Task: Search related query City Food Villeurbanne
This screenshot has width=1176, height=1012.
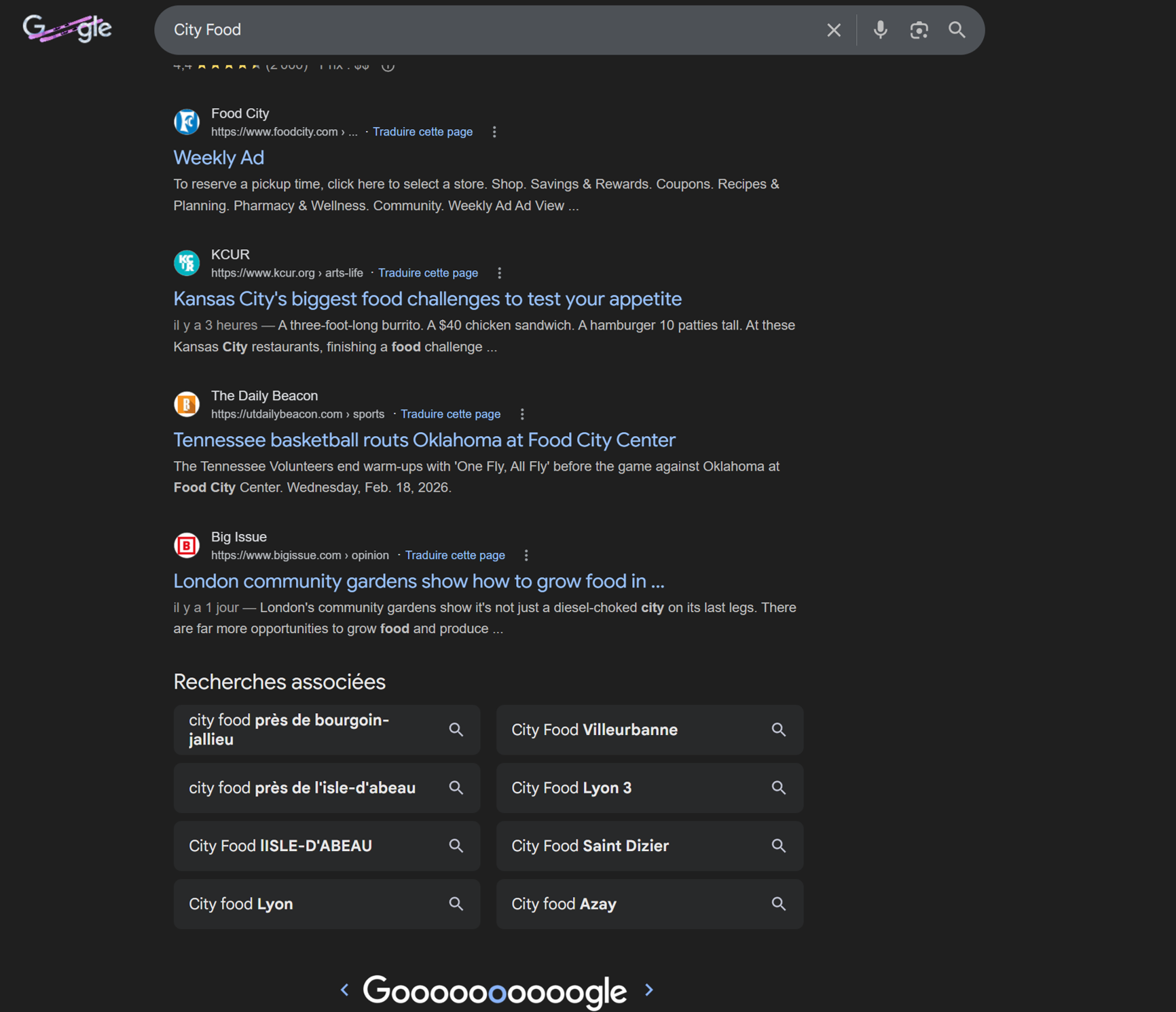Action: pyautogui.click(x=649, y=729)
